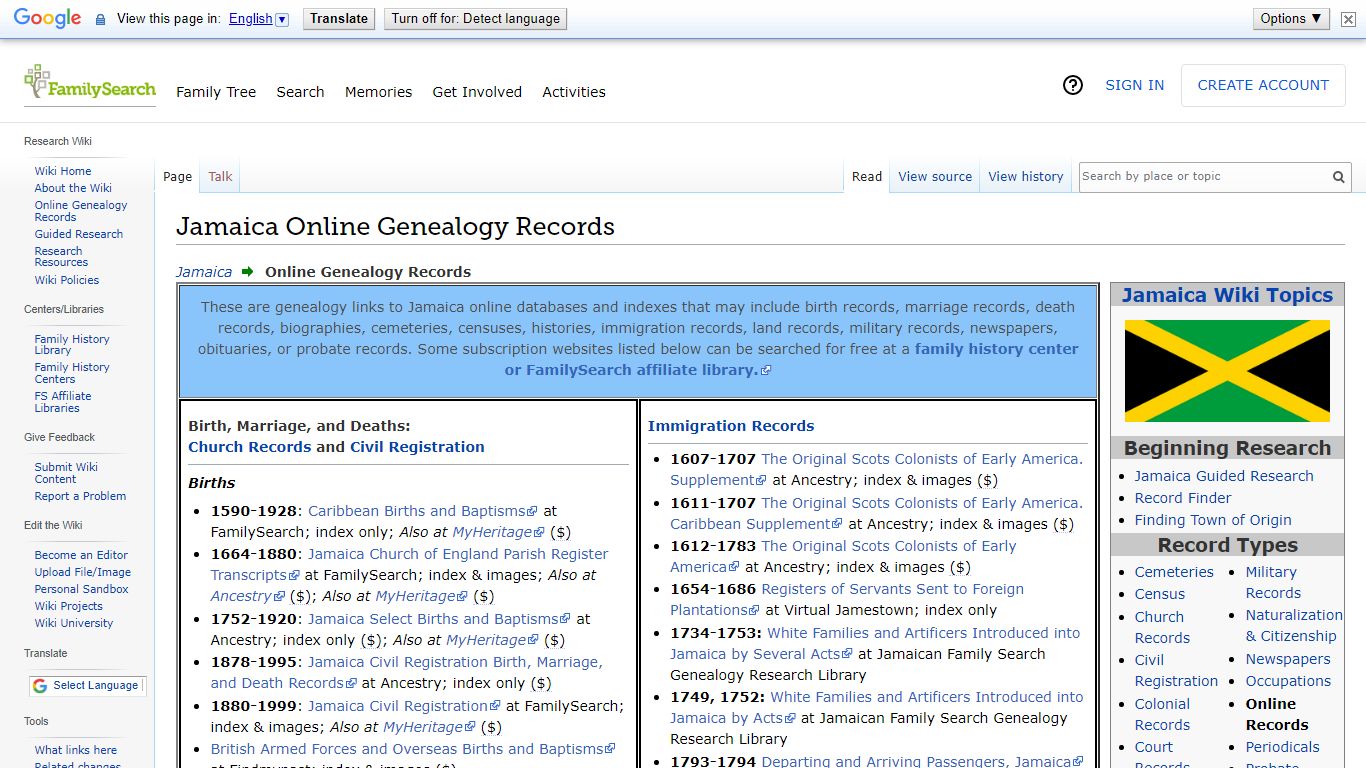Screen dimensions: 1366x768
Task: Open Occupations record type link
Action: [x=1288, y=681]
